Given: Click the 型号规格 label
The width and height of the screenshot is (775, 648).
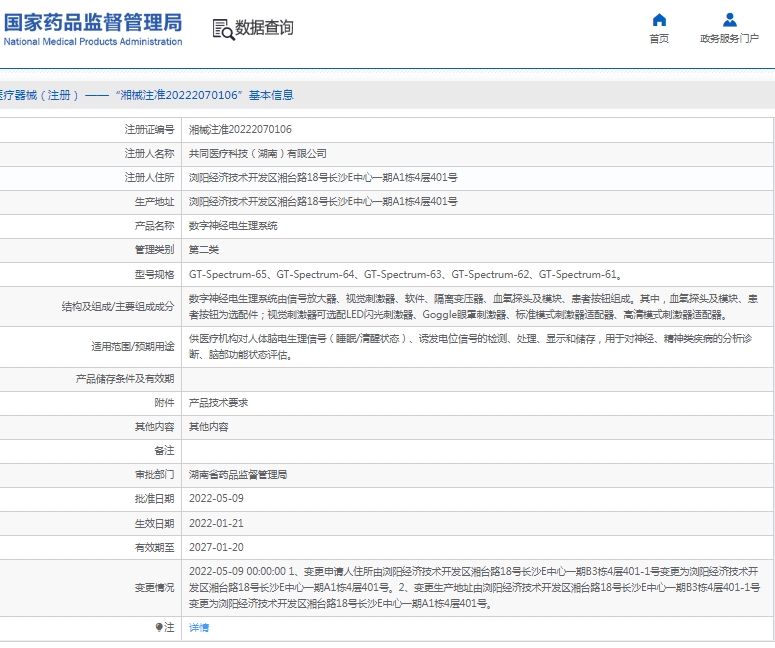Looking at the screenshot, I should [x=154, y=274].
